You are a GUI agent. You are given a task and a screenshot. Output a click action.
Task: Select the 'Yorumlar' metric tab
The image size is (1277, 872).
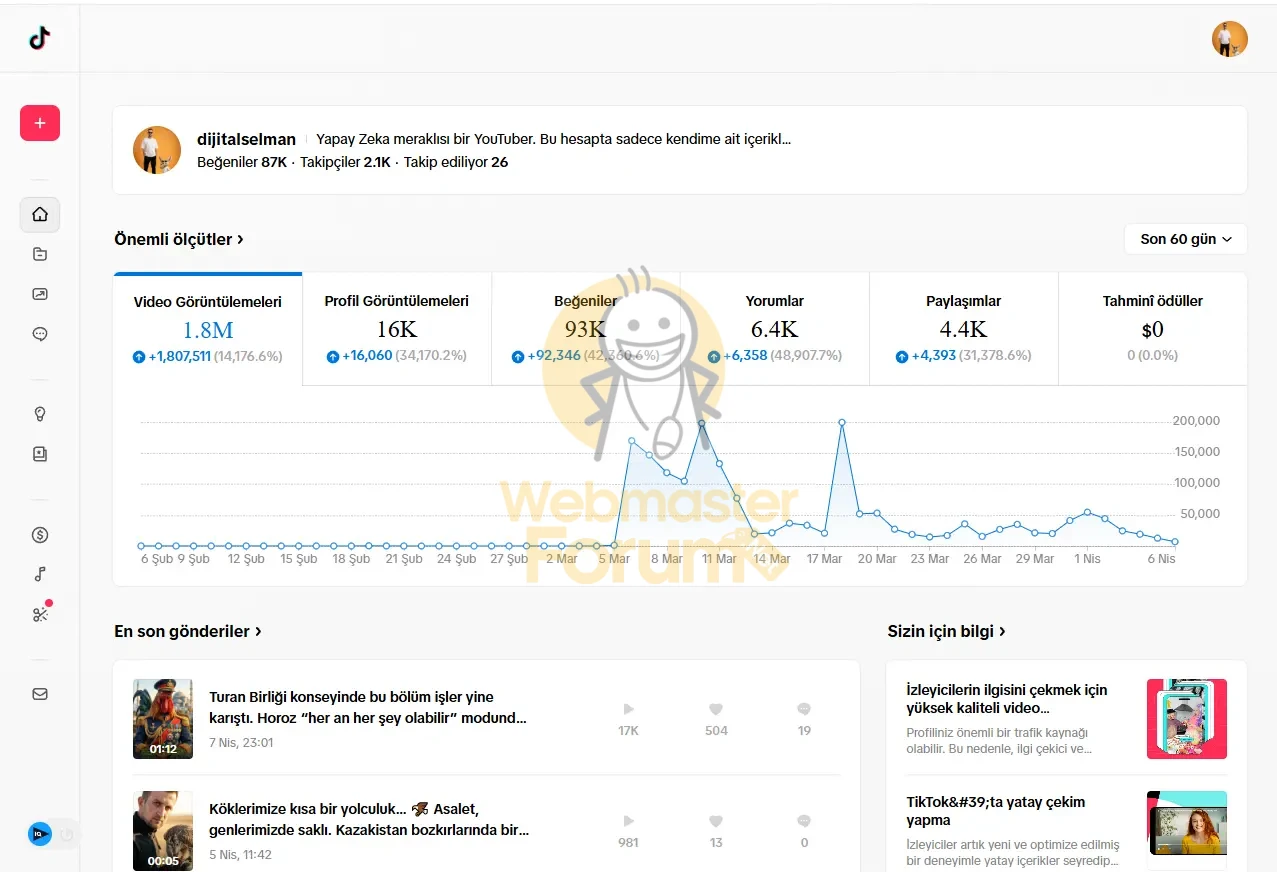pyautogui.click(x=774, y=328)
